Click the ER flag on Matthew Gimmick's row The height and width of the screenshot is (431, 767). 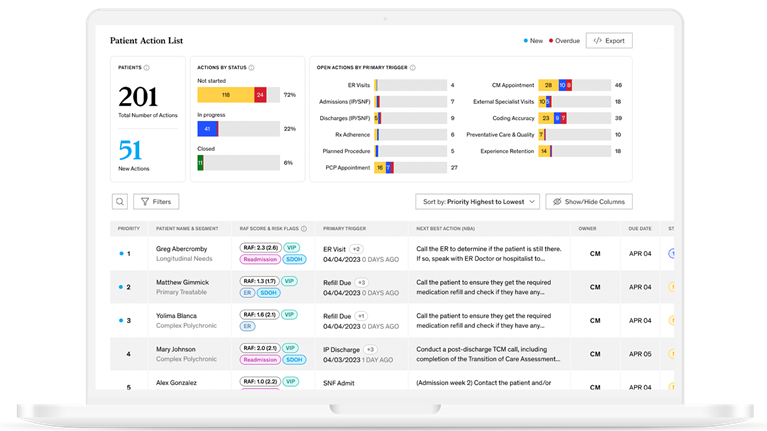pyautogui.click(x=246, y=292)
